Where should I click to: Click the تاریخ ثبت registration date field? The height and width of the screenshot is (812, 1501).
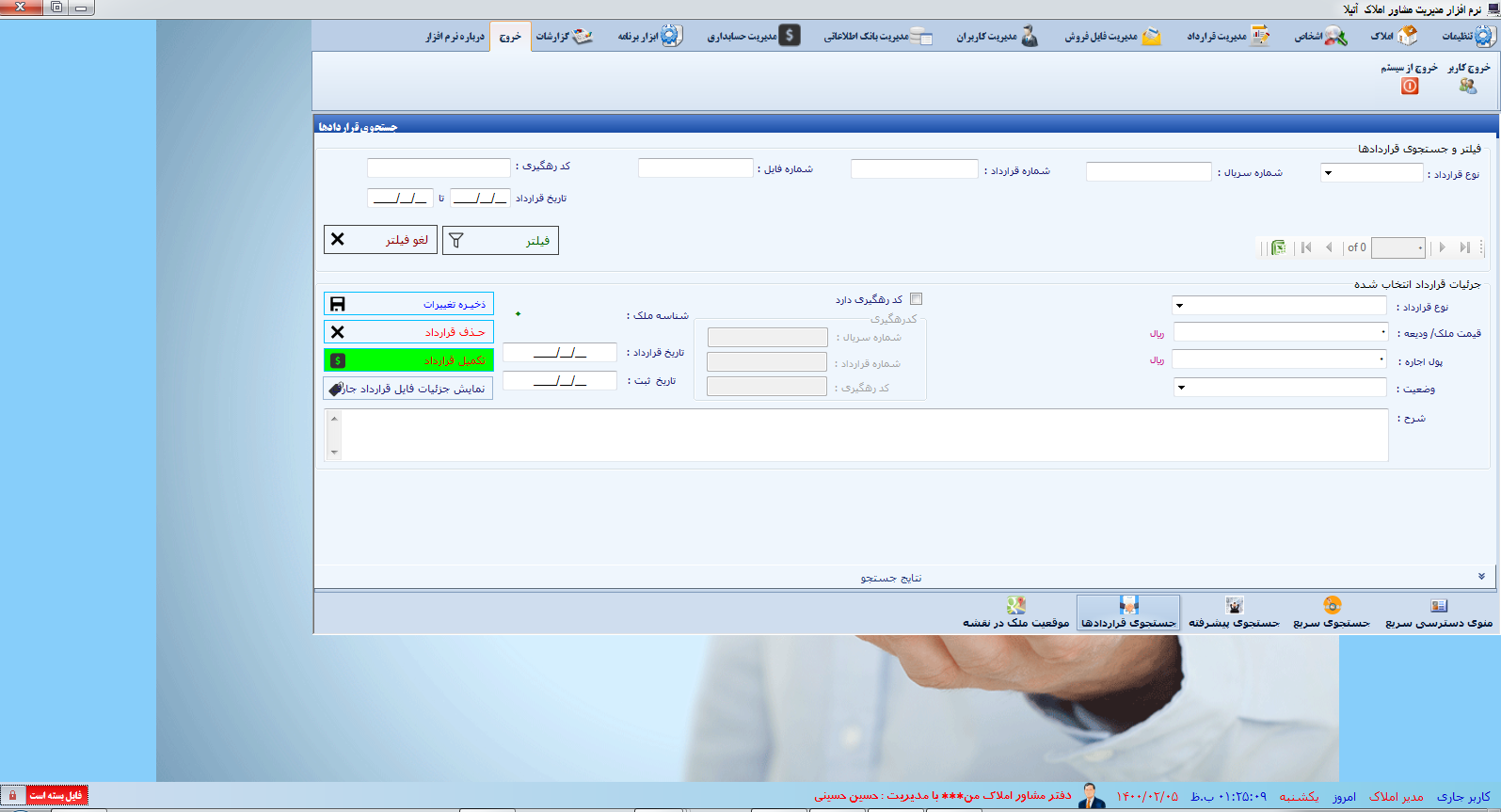(560, 380)
